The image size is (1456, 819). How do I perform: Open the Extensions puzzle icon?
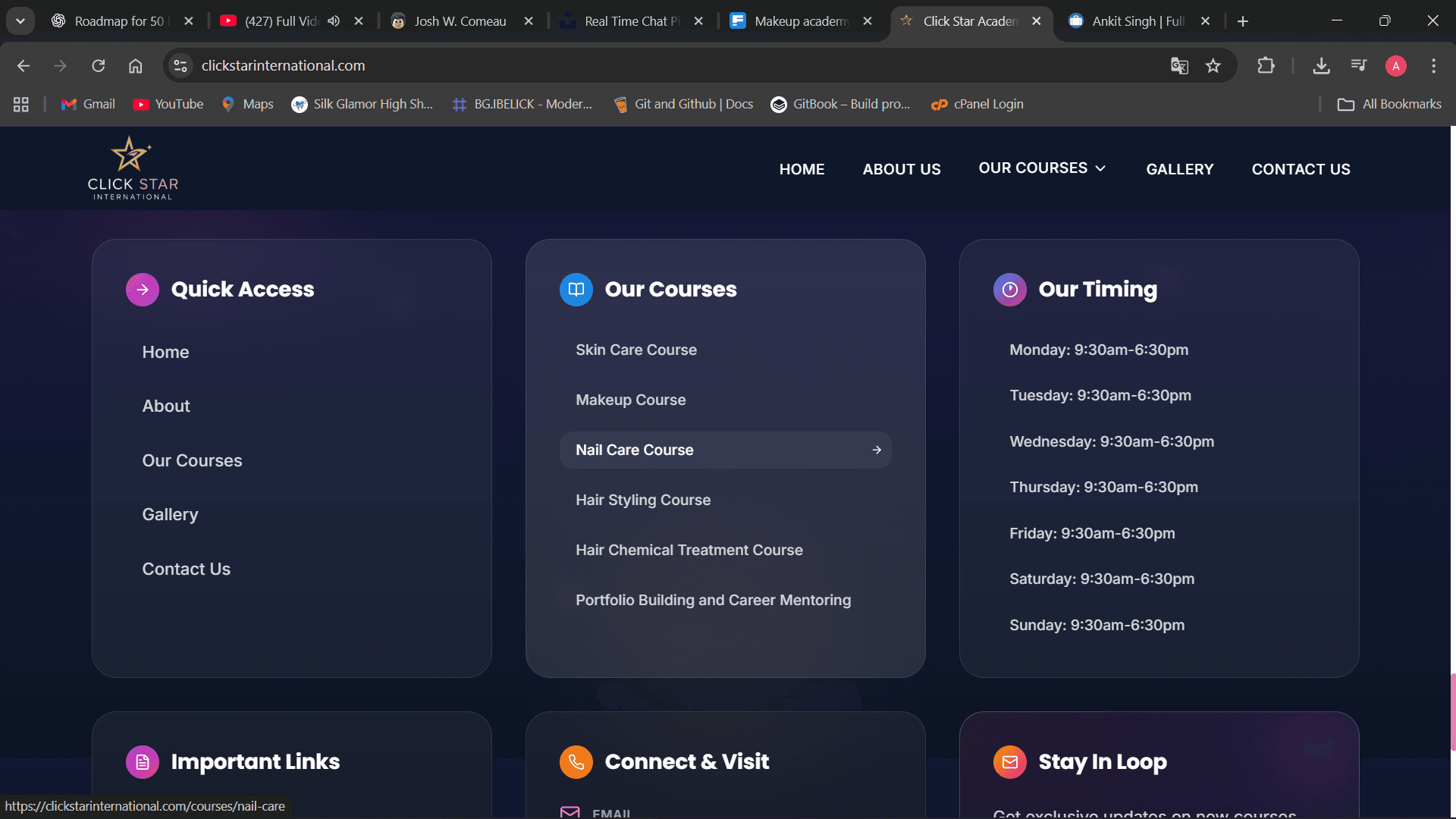coord(1266,66)
